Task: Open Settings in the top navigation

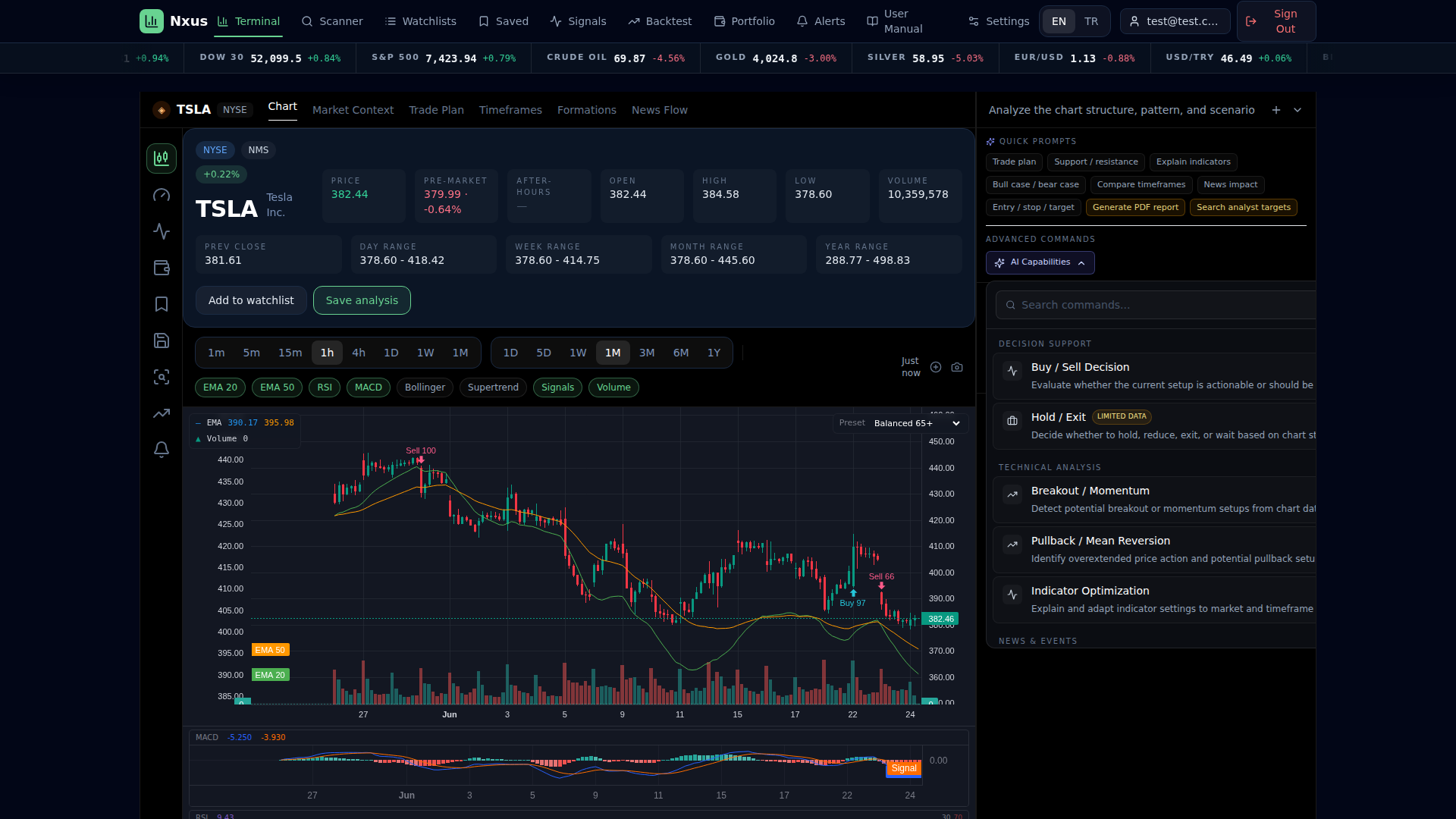Action: coord(999,21)
